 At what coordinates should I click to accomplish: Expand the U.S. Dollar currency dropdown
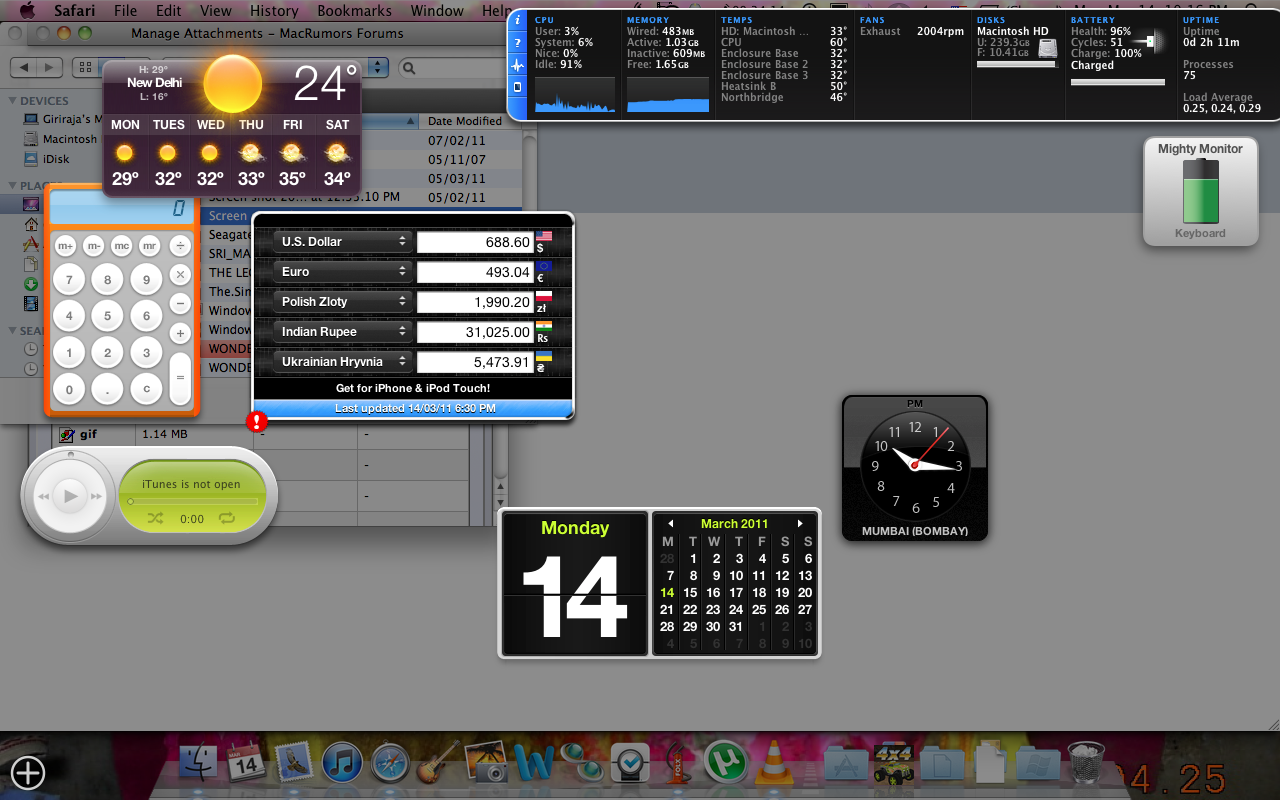343,242
